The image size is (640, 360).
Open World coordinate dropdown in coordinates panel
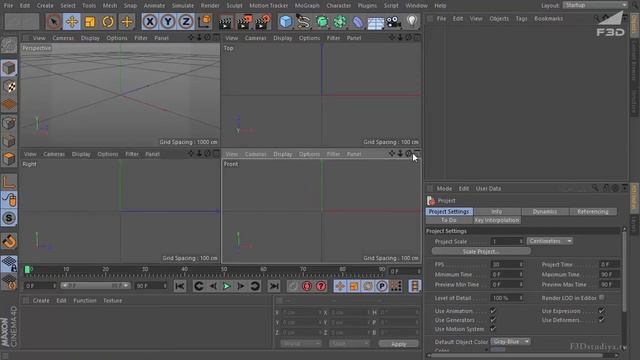pyautogui.click(x=301, y=344)
